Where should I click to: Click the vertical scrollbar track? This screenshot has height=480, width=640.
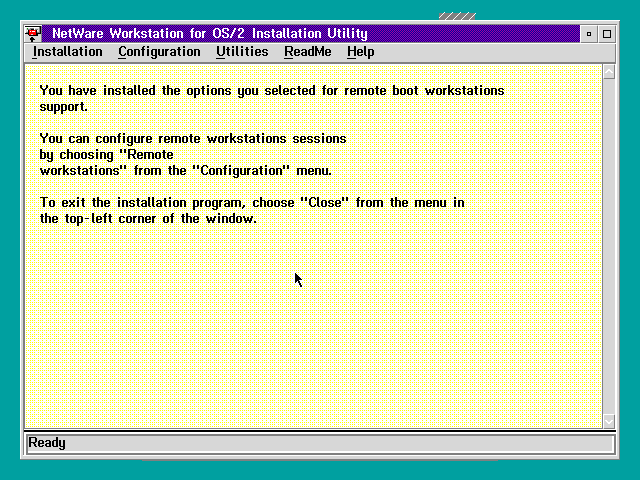click(x=609, y=246)
